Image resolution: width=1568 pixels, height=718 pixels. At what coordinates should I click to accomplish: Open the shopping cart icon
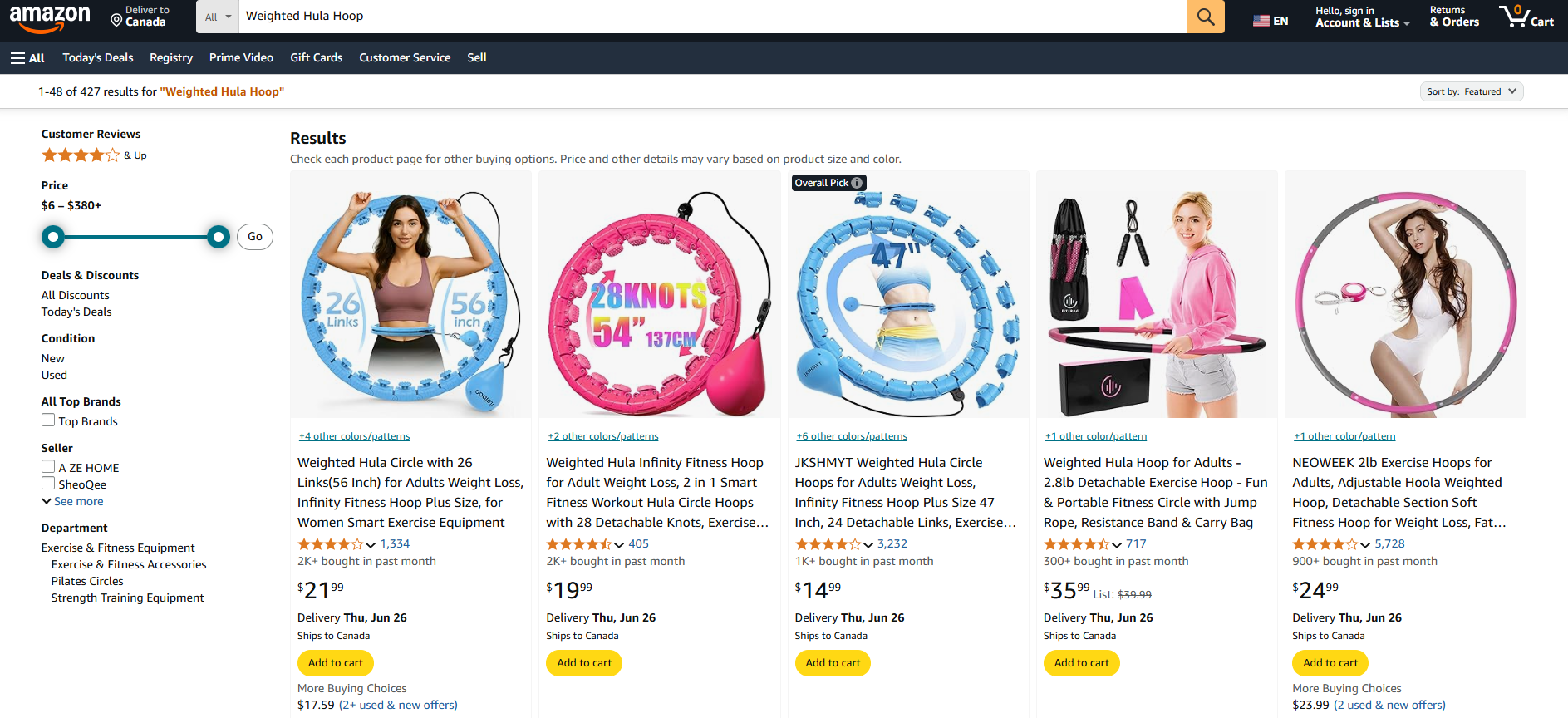click(x=1526, y=17)
